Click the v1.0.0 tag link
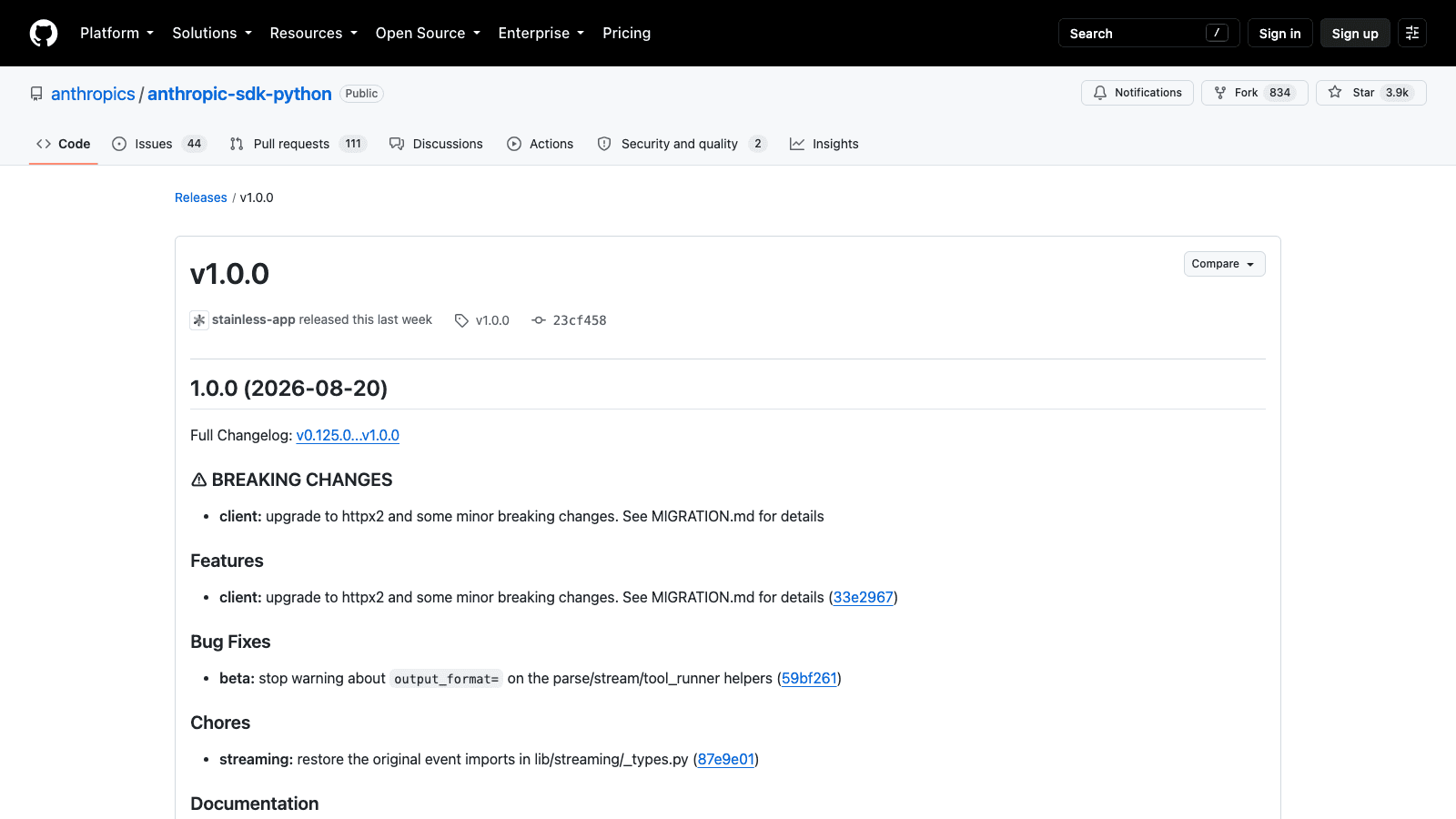 [x=482, y=320]
